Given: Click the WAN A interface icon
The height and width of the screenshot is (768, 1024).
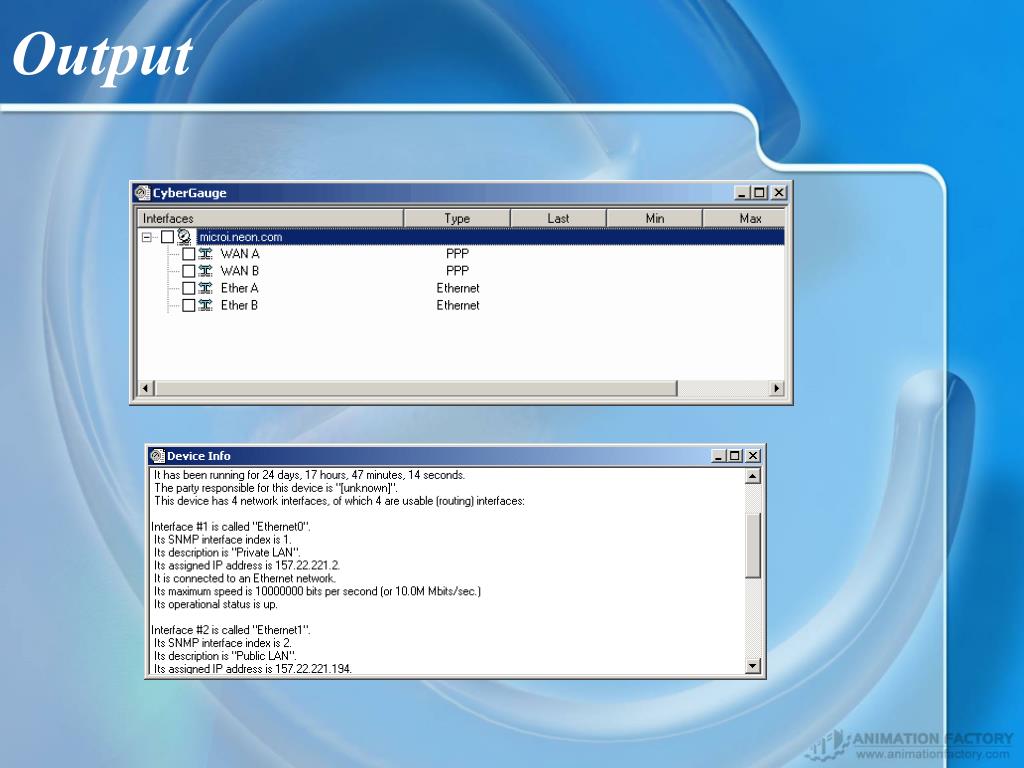Looking at the screenshot, I should 206,254.
